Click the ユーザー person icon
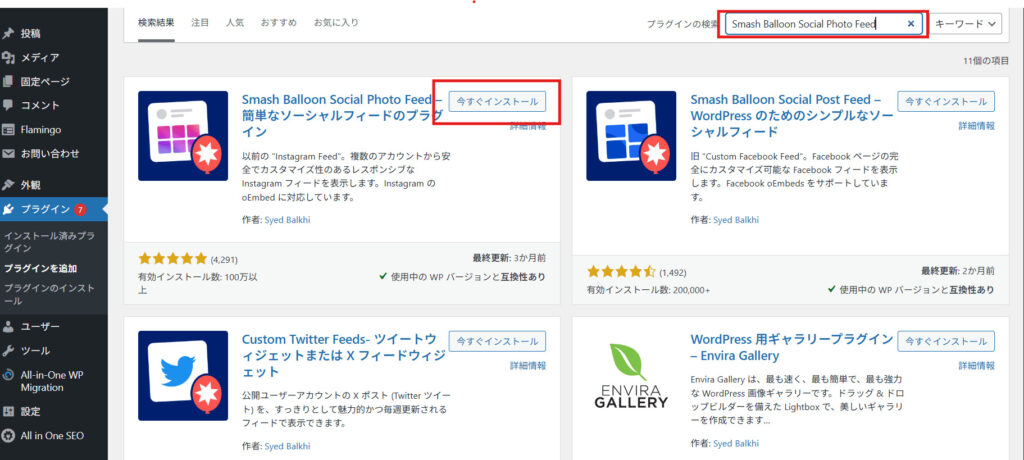 tap(8, 326)
